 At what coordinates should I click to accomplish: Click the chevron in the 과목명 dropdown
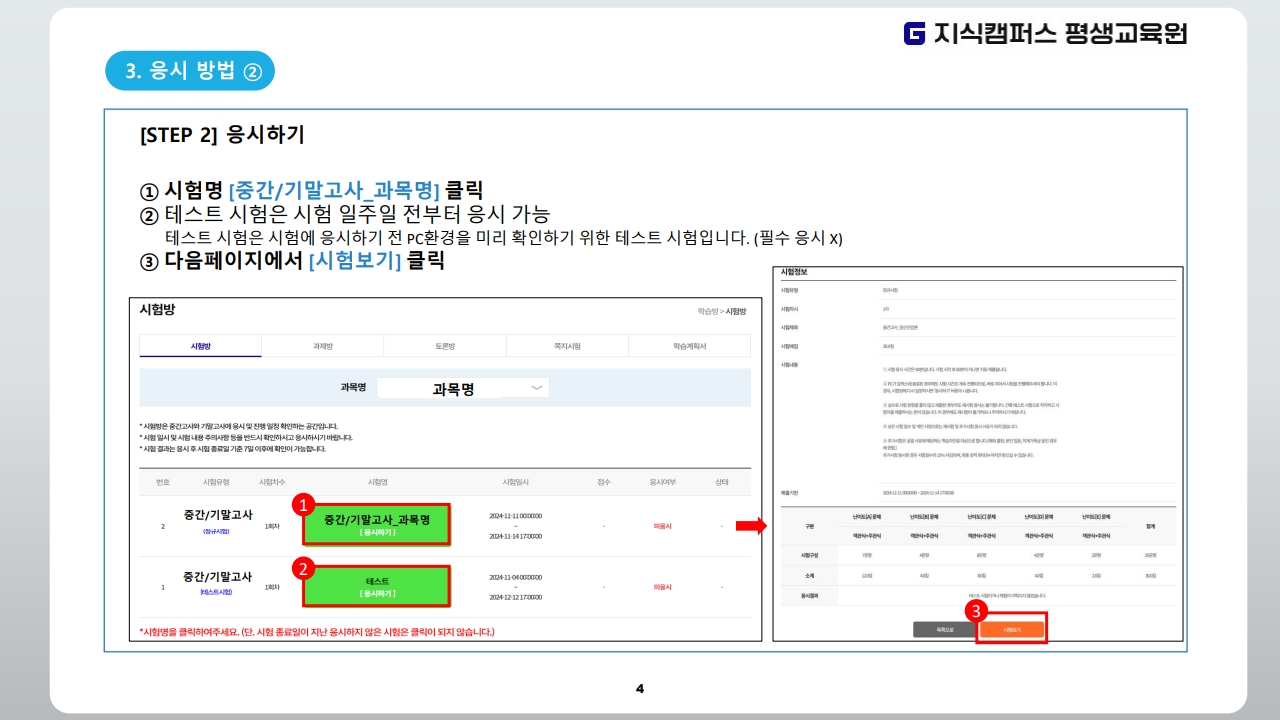[537, 388]
